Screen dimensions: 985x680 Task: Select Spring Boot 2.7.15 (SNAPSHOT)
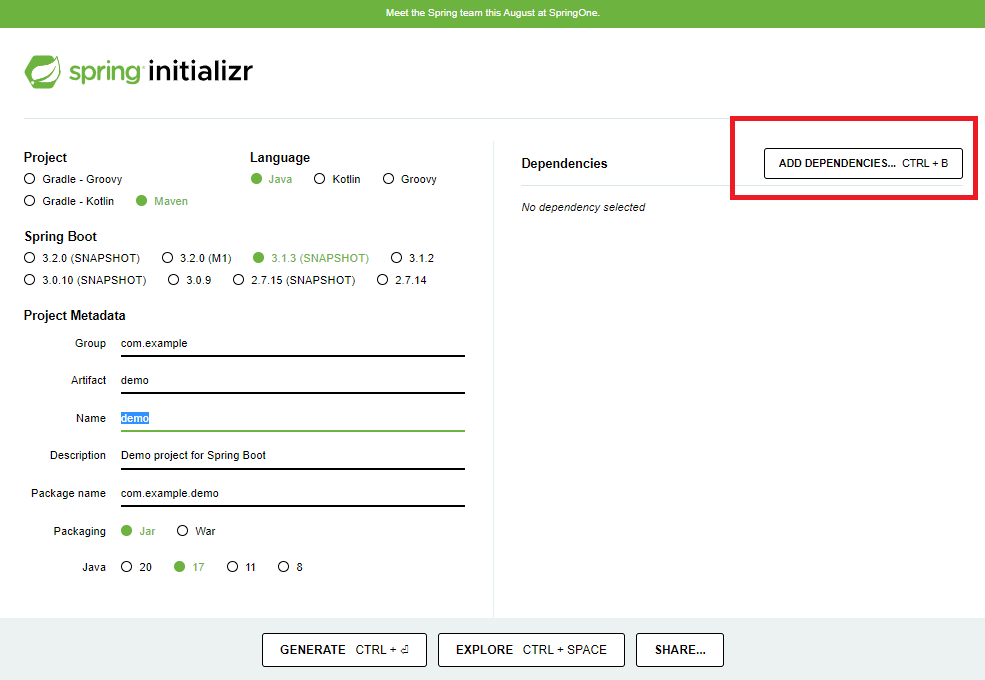coord(294,280)
